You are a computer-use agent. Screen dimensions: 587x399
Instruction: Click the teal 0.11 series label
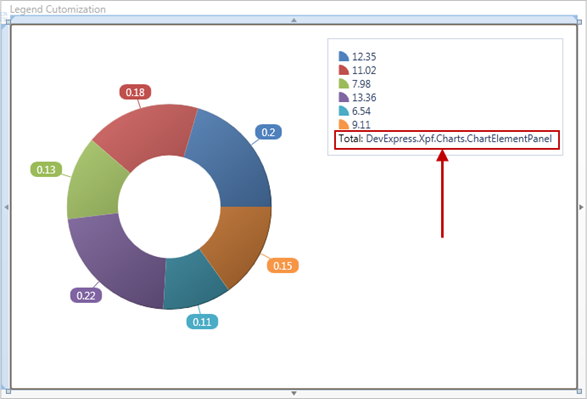click(x=202, y=322)
